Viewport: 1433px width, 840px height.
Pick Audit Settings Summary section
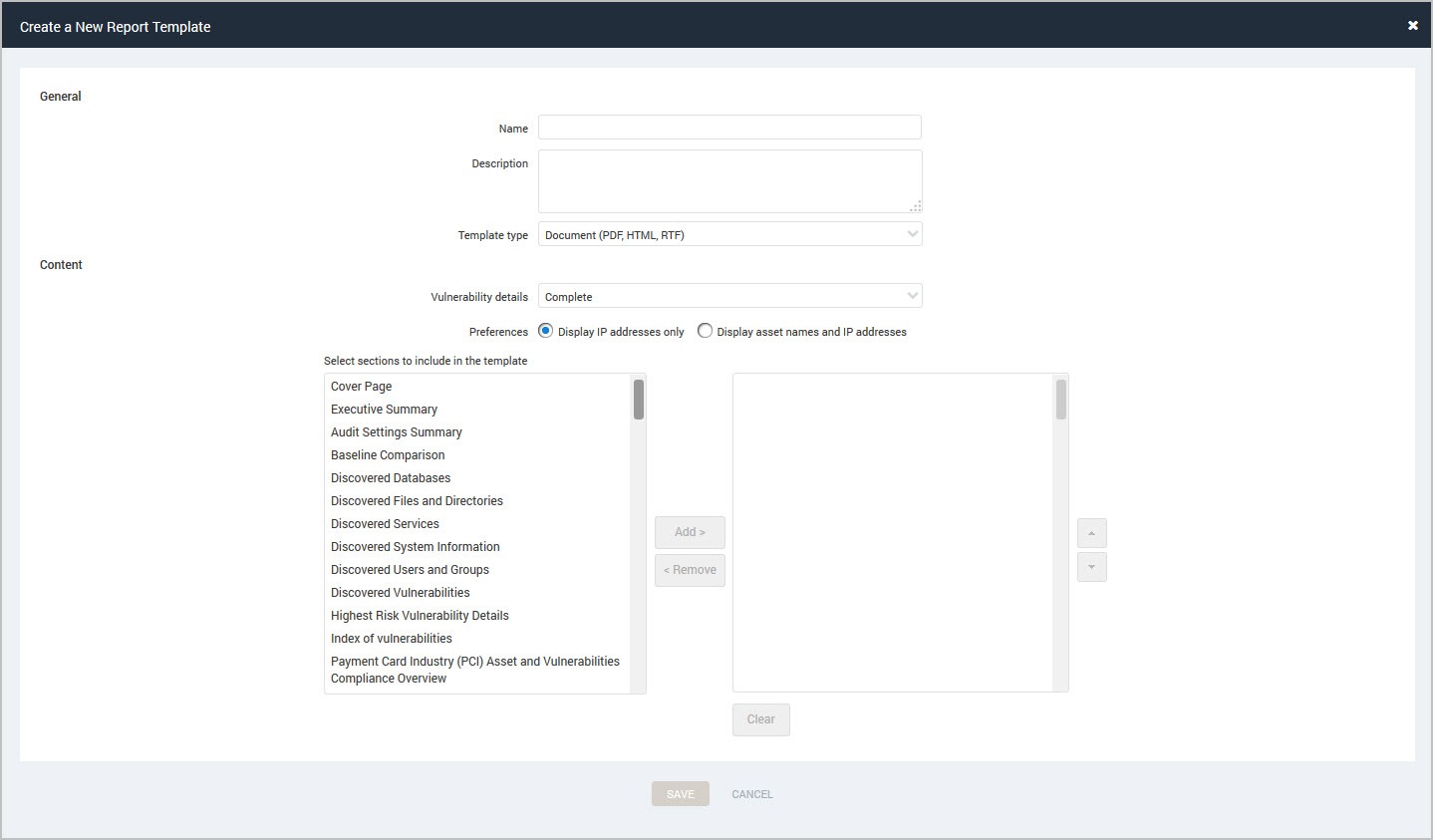(396, 432)
